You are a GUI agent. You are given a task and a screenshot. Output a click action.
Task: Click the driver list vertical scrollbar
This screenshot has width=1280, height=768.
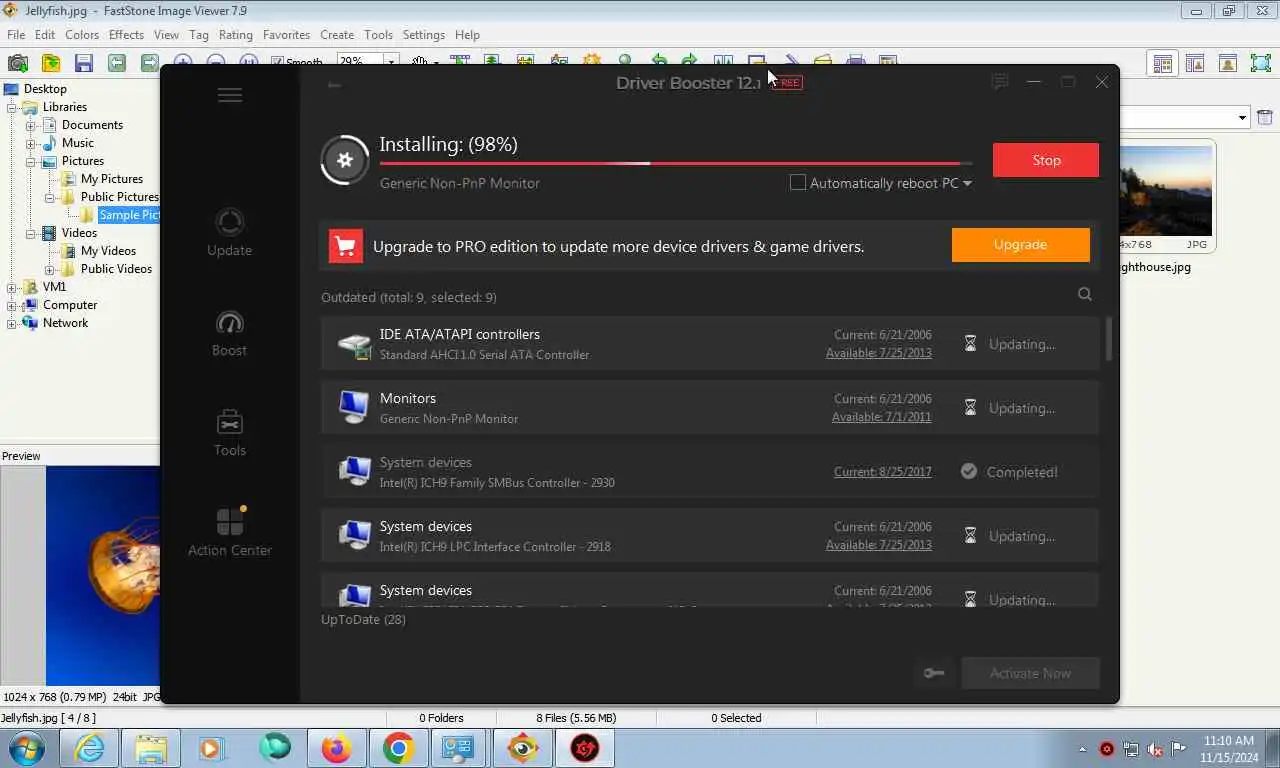point(1108,340)
